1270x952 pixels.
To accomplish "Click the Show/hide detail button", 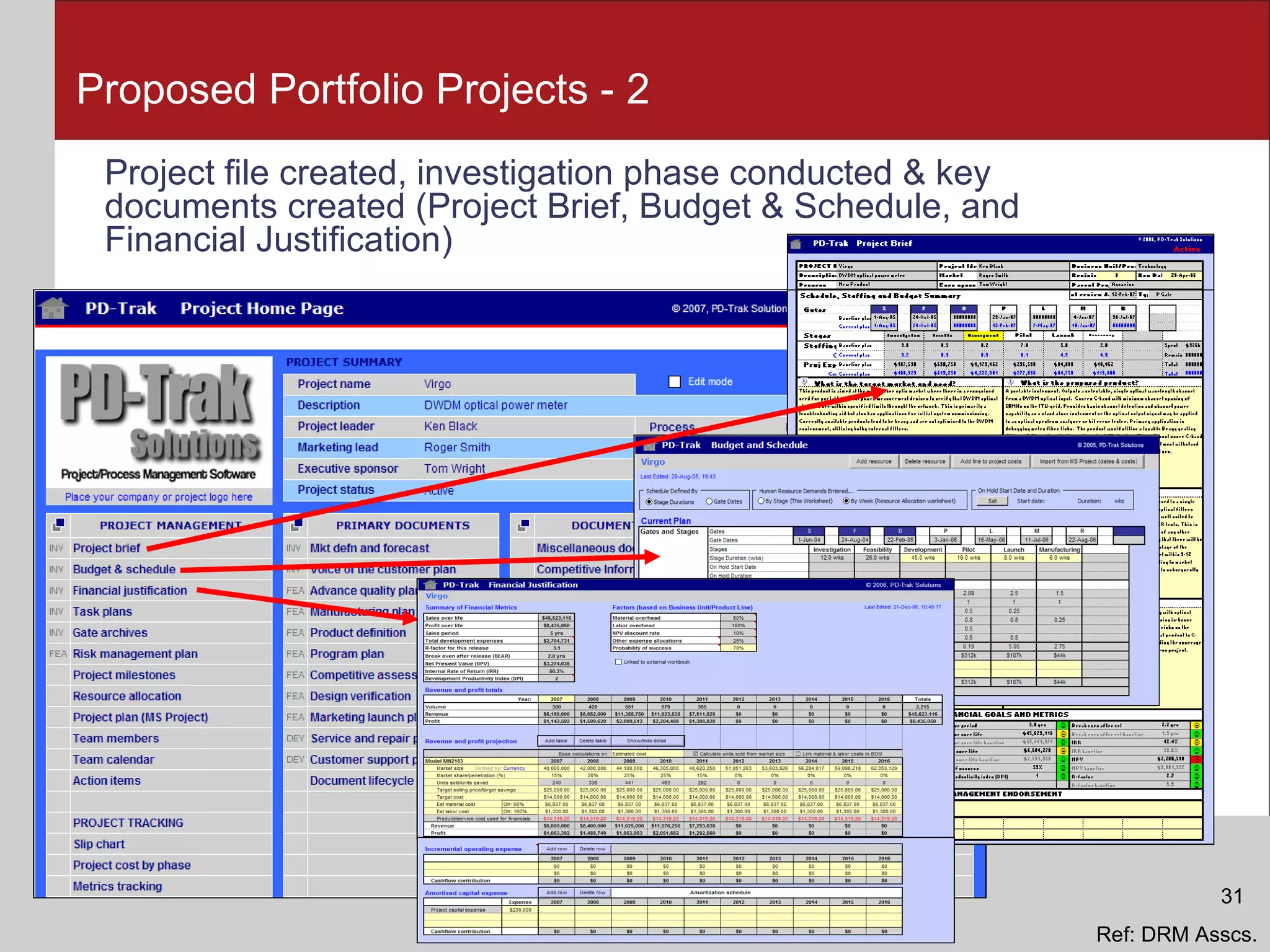I will 648,741.
